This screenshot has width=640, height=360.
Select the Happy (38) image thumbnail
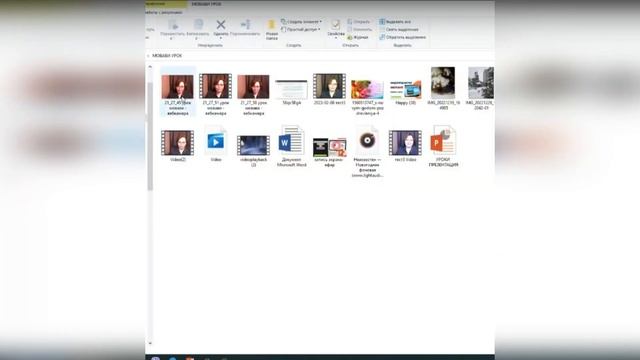(405, 90)
